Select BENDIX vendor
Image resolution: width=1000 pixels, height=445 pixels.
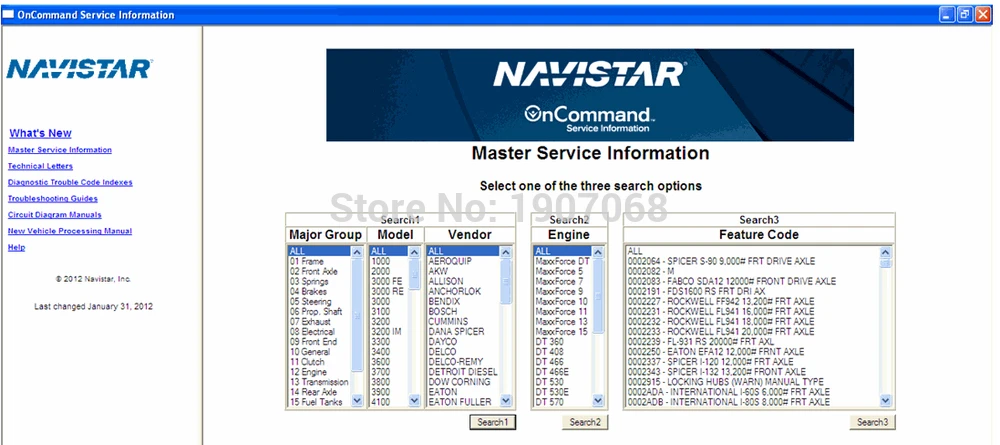(x=463, y=302)
